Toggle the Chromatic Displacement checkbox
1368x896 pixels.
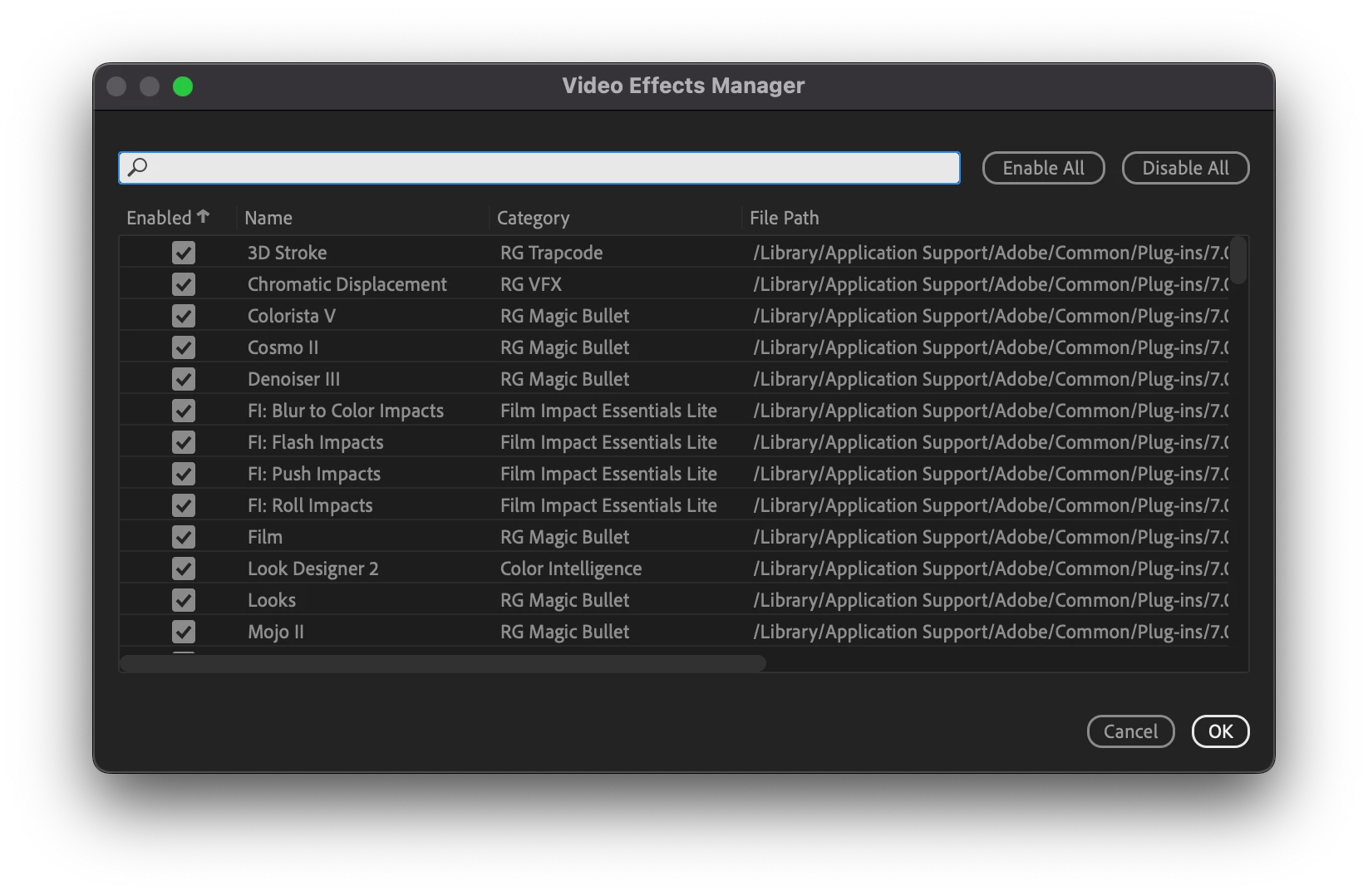click(184, 284)
